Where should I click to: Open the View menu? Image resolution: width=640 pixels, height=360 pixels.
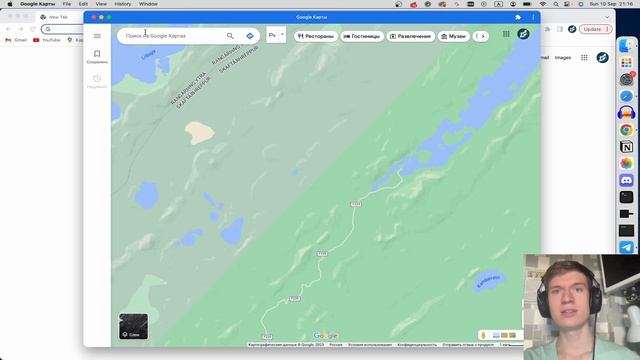101,4
